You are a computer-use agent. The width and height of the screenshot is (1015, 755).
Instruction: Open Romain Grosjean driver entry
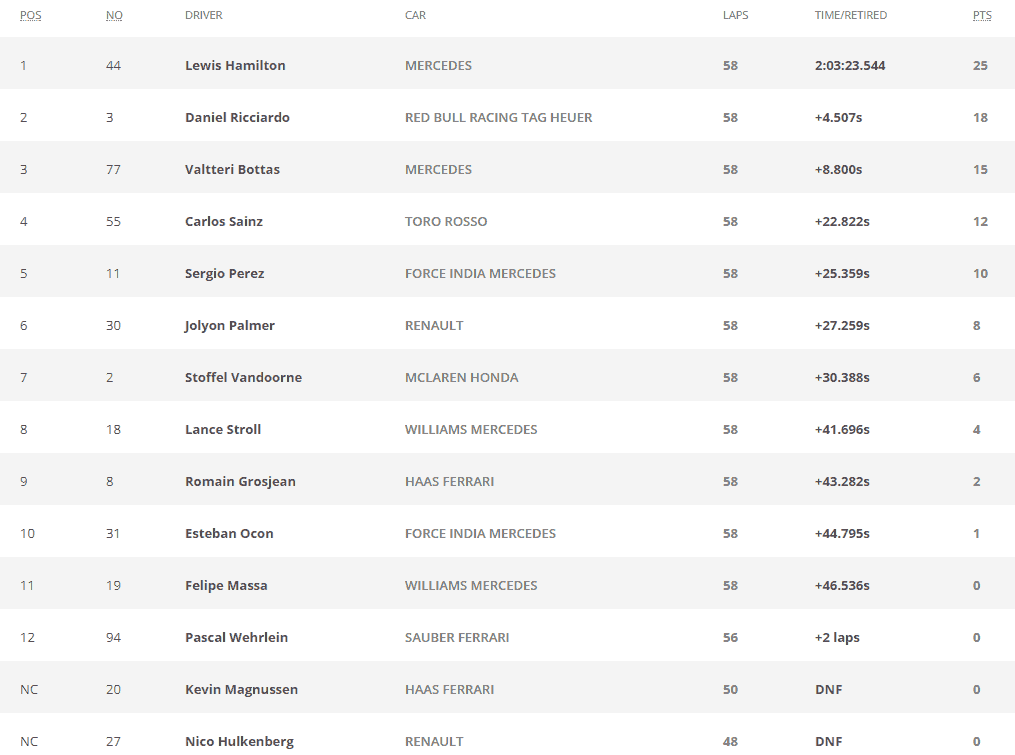point(240,481)
